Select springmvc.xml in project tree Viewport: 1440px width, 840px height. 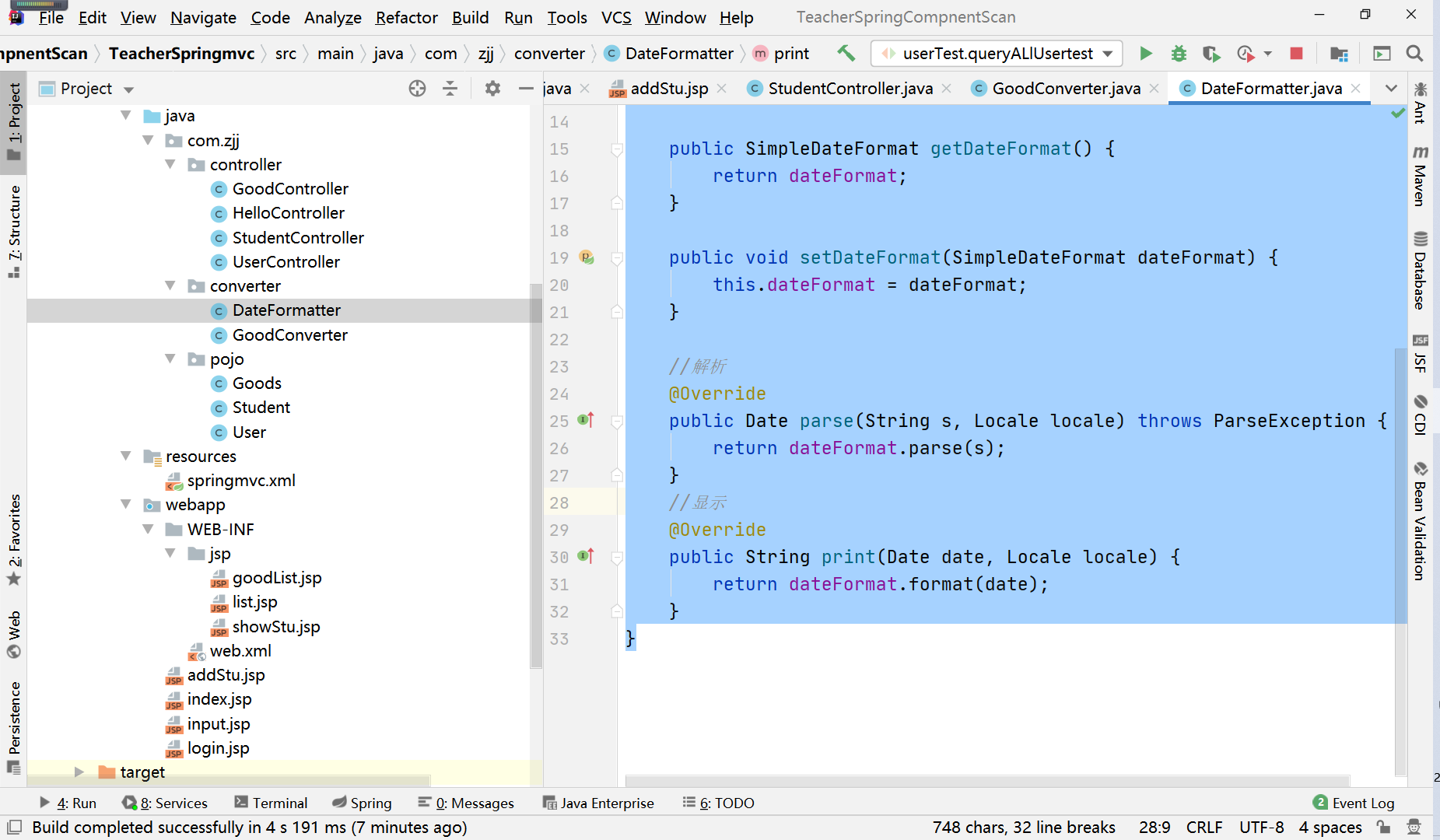tap(241, 481)
